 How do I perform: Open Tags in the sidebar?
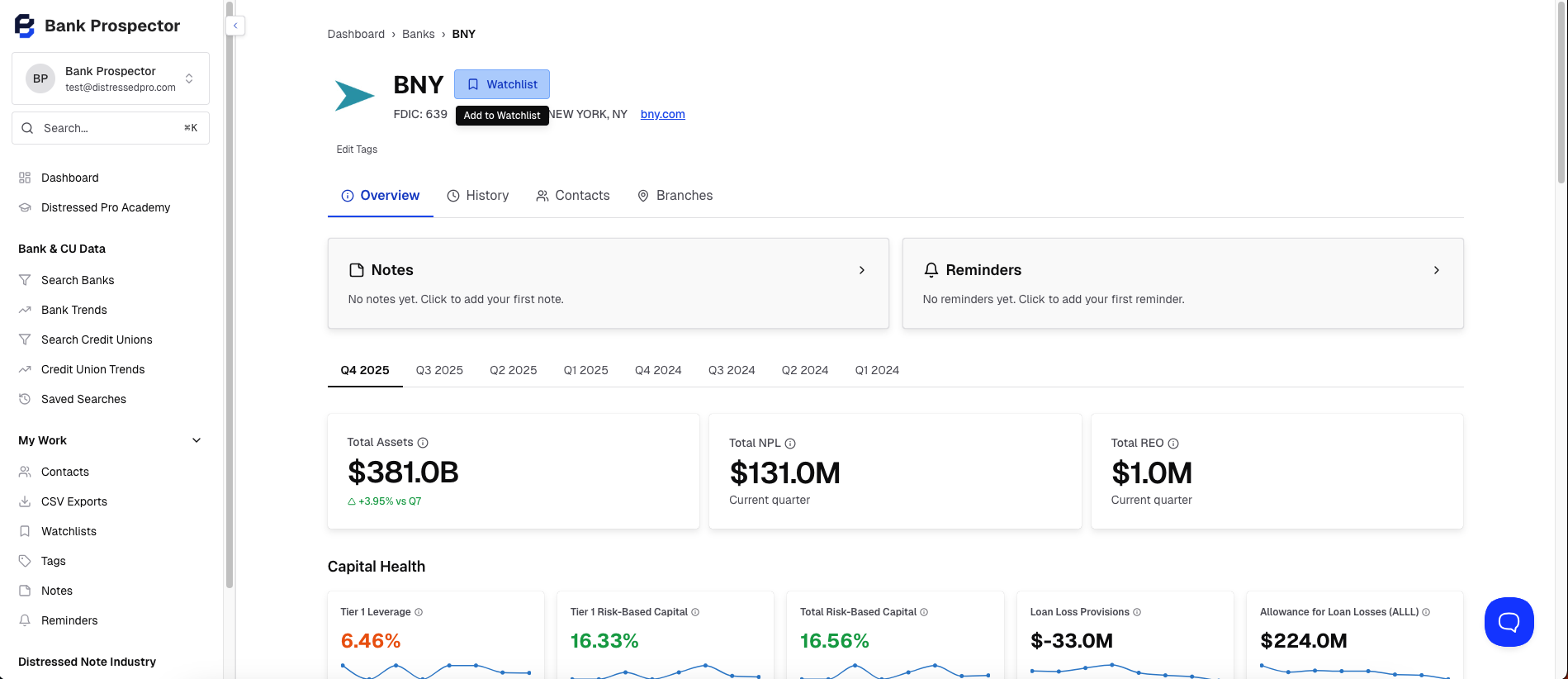click(111, 561)
